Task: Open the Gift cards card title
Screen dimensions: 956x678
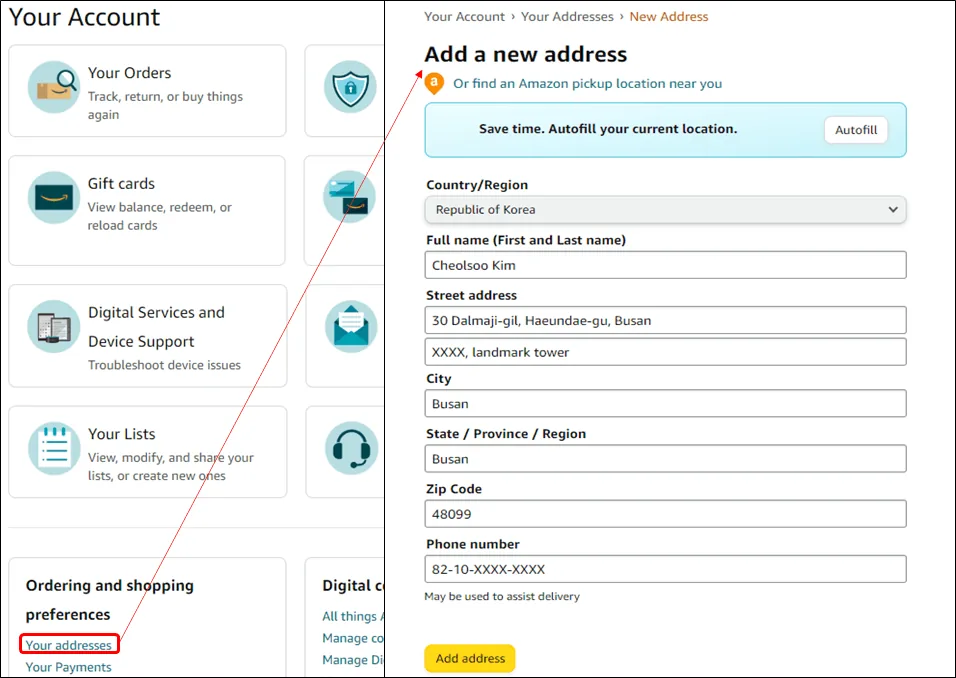Action: (x=121, y=184)
